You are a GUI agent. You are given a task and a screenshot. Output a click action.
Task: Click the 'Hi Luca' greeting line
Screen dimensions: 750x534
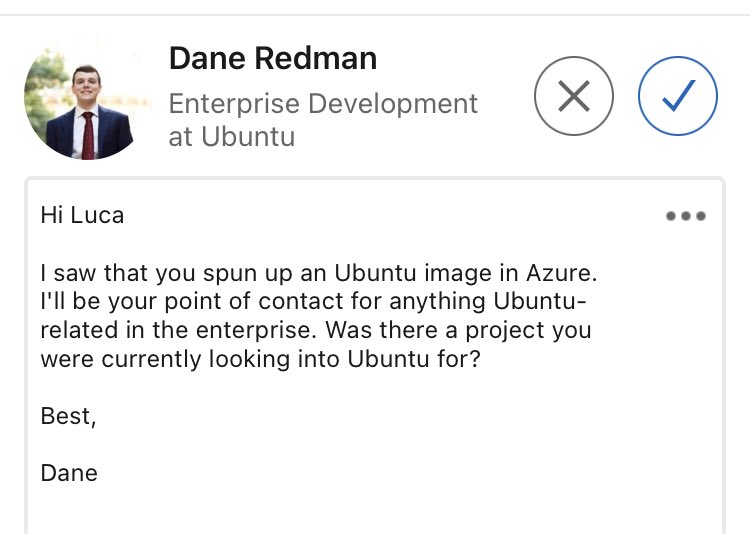pyautogui.click(x=82, y=214)
